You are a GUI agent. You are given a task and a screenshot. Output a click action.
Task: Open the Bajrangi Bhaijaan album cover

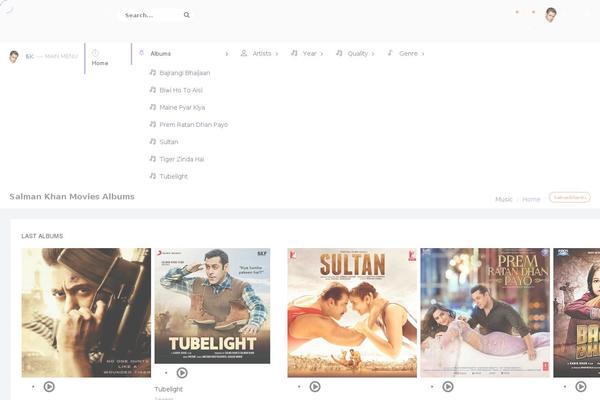(x=577, y=313)
